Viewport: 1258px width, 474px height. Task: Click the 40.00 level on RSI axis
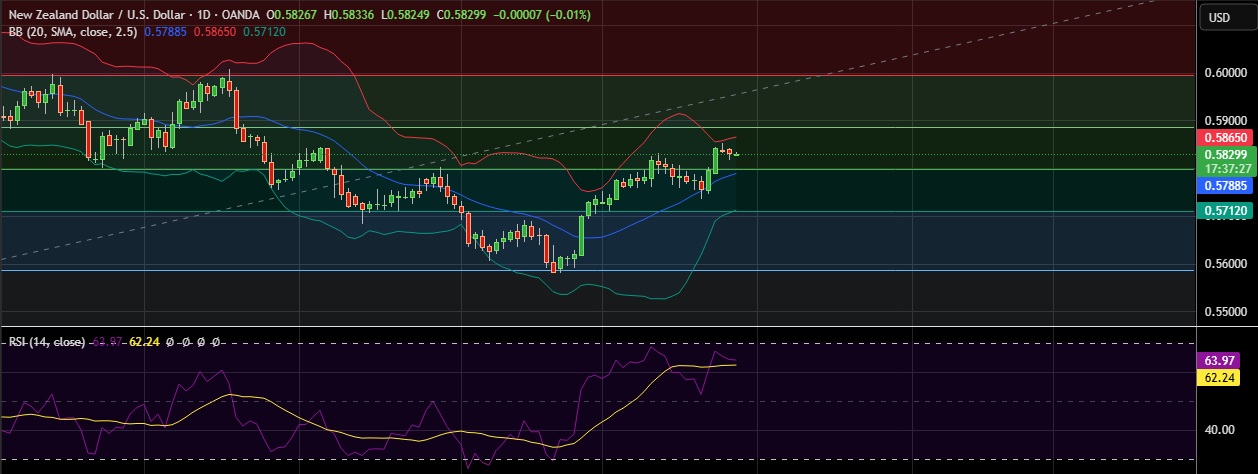[1220, 430]
